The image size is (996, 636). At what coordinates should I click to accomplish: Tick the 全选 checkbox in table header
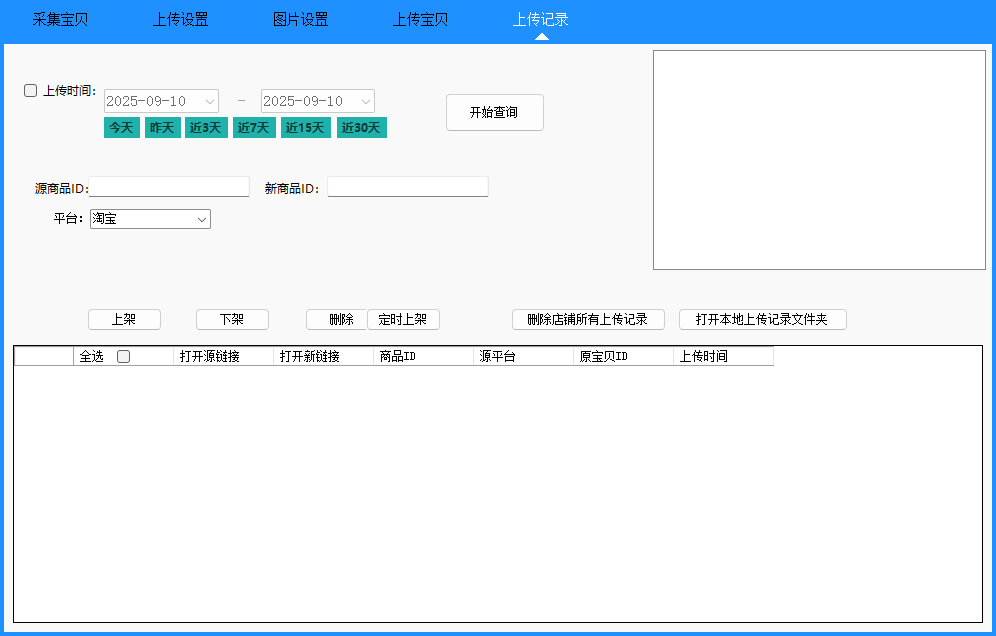pos(123,356)
